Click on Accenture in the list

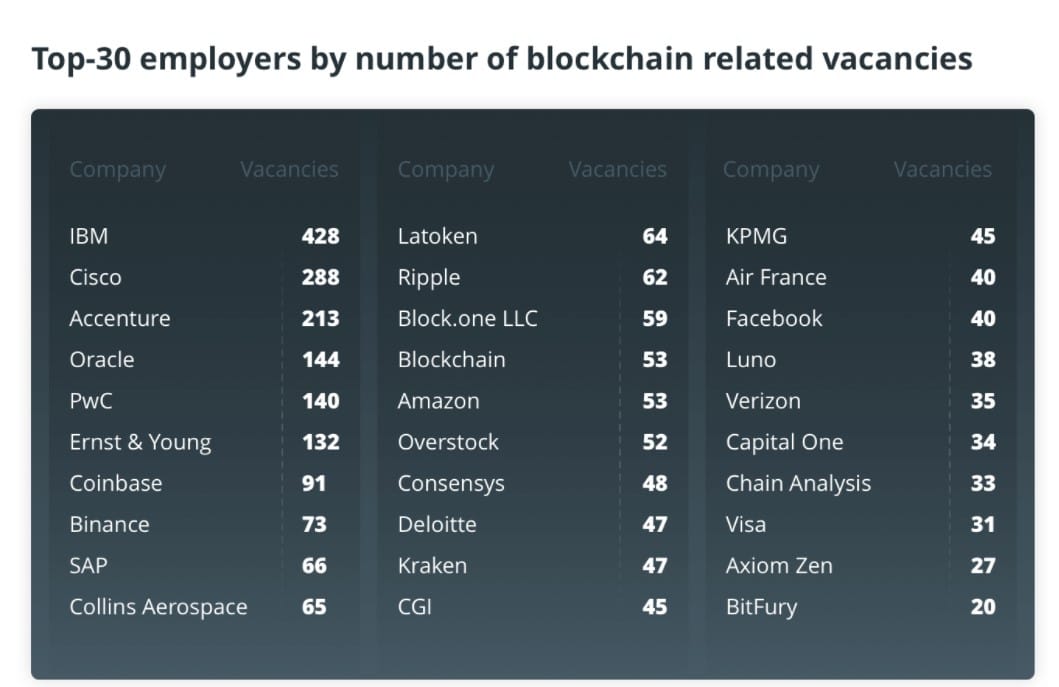(120, 319)
